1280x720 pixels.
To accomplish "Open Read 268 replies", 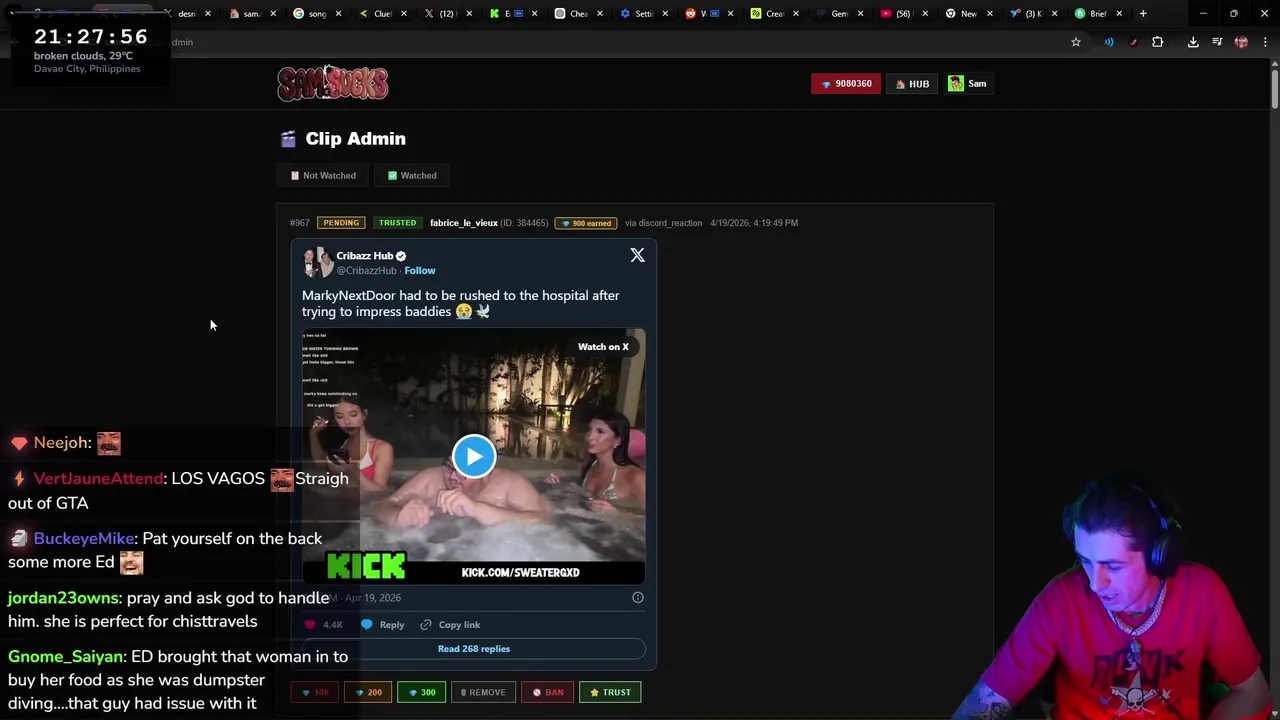I will click(x=474, y=649).
